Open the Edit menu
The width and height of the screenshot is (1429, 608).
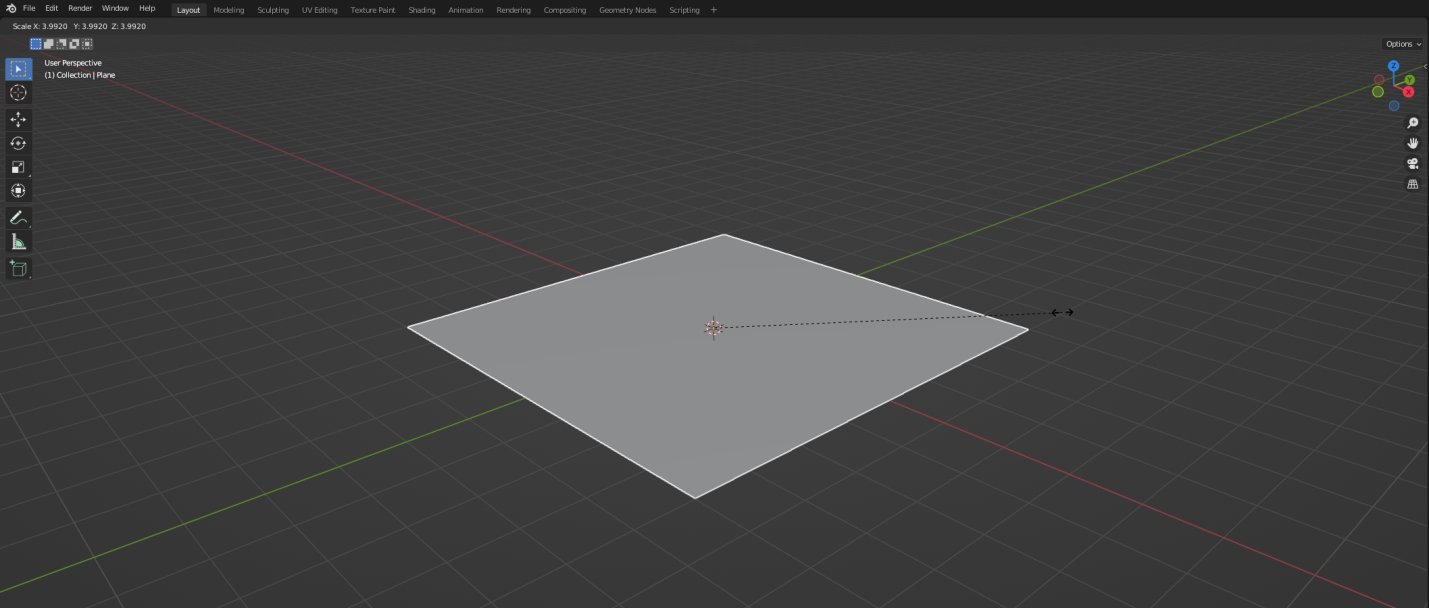[x=51, y=9]
